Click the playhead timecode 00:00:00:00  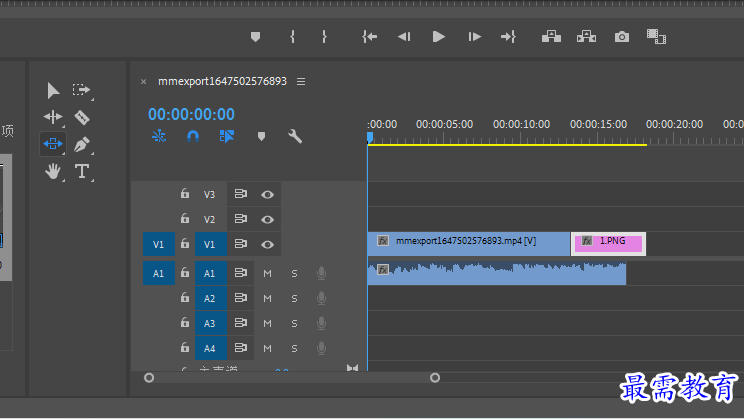click(x=191, y=114)
